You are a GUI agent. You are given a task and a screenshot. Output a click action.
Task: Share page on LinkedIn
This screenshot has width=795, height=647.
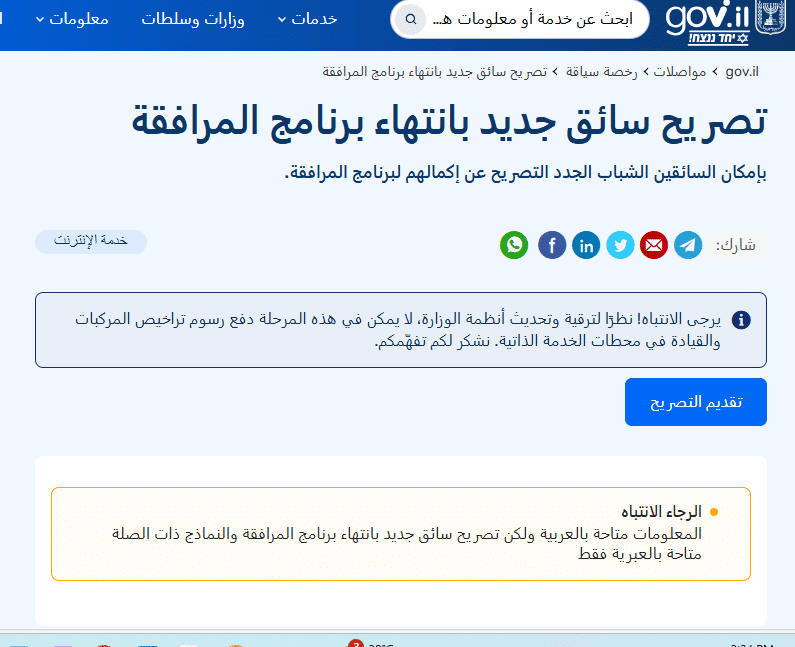point(586,245)
